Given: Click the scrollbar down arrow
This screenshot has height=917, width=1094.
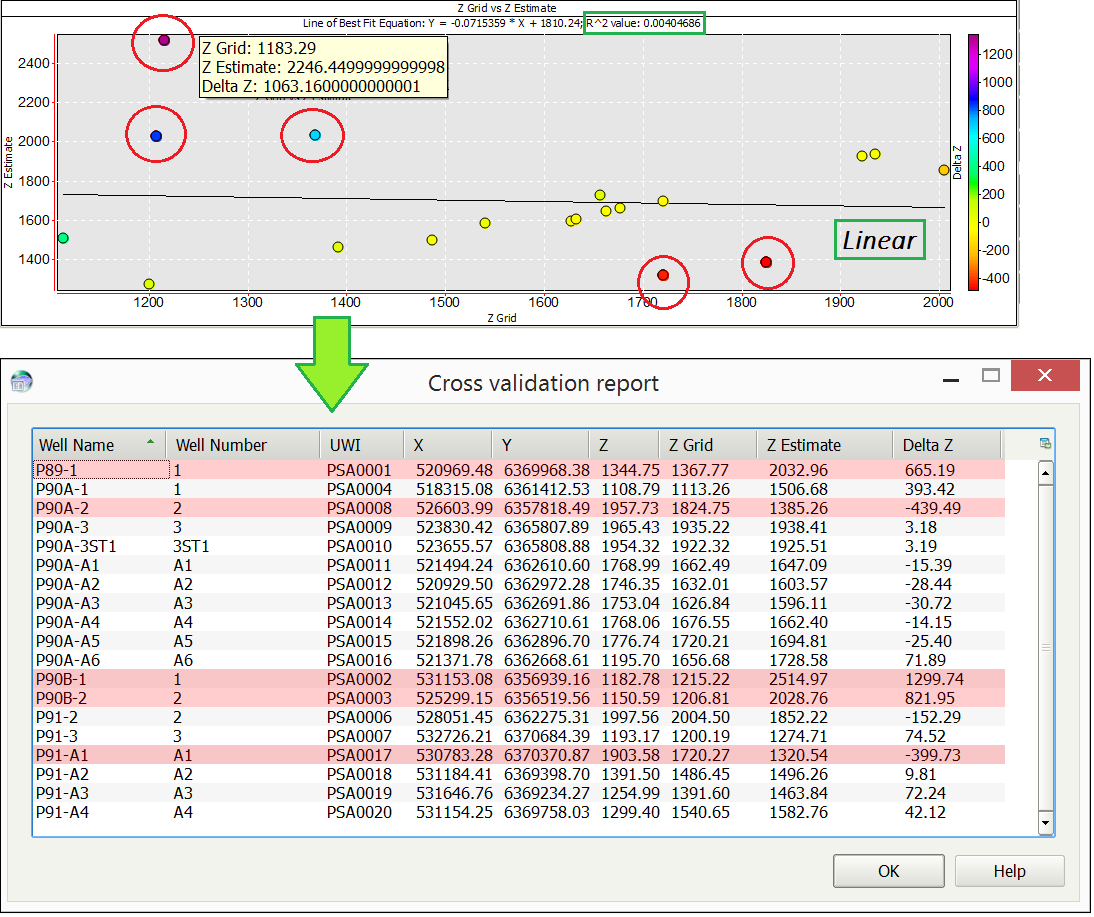Looking at the screenshot, I should tap(1047, 825).
